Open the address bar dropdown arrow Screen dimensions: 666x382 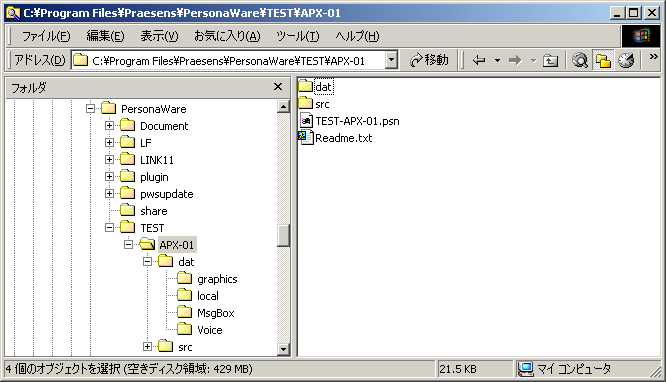click(392, 60)
